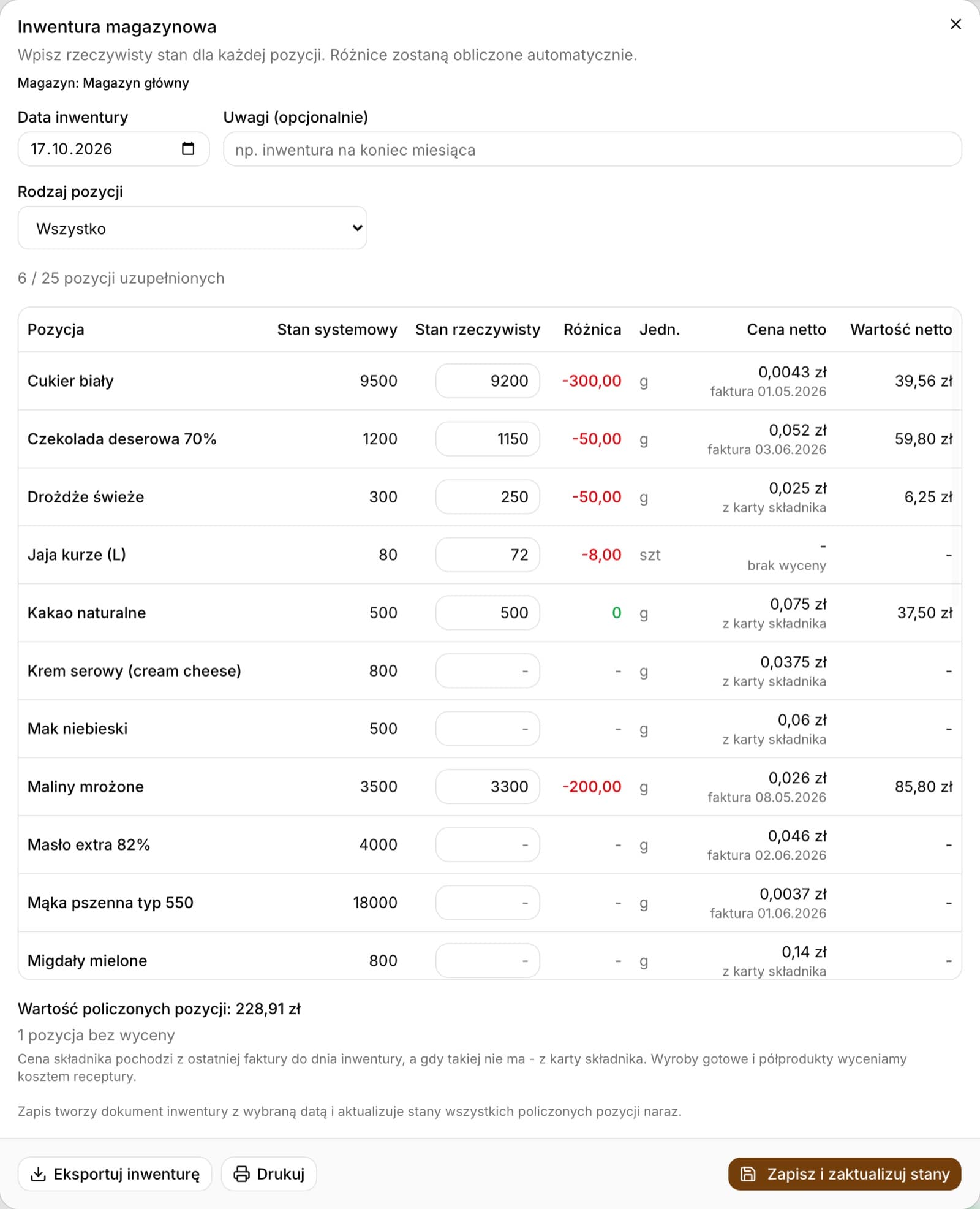Open the calendar picker icon in date field

[x=188, y=149]
